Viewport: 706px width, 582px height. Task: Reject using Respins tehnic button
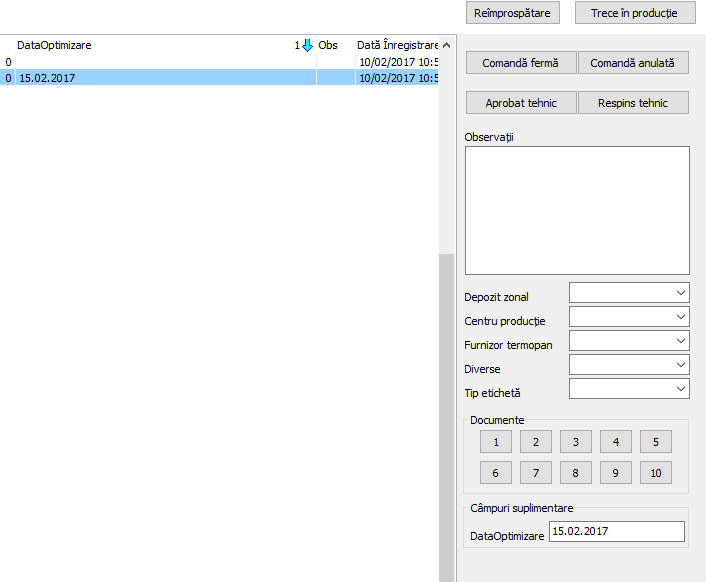pos(633,103)
